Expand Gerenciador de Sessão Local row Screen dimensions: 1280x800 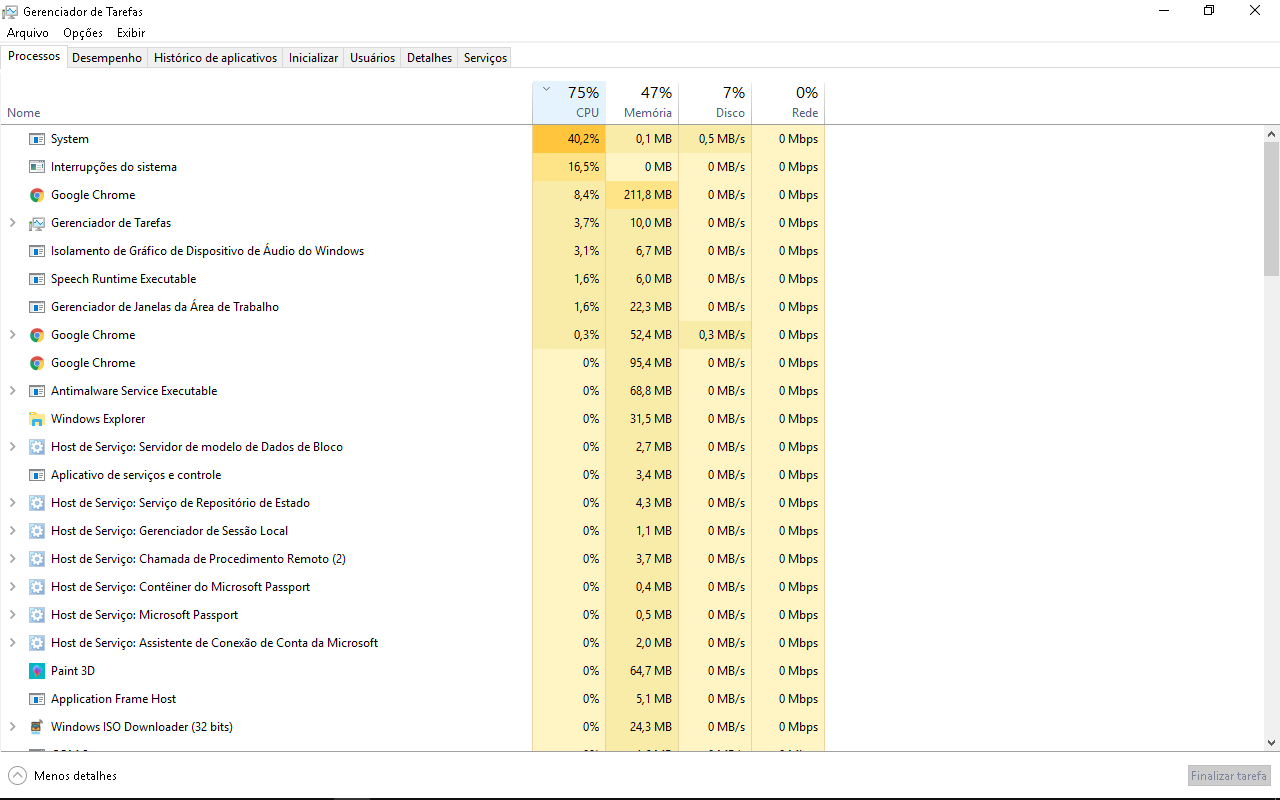[x=12, y=531]
